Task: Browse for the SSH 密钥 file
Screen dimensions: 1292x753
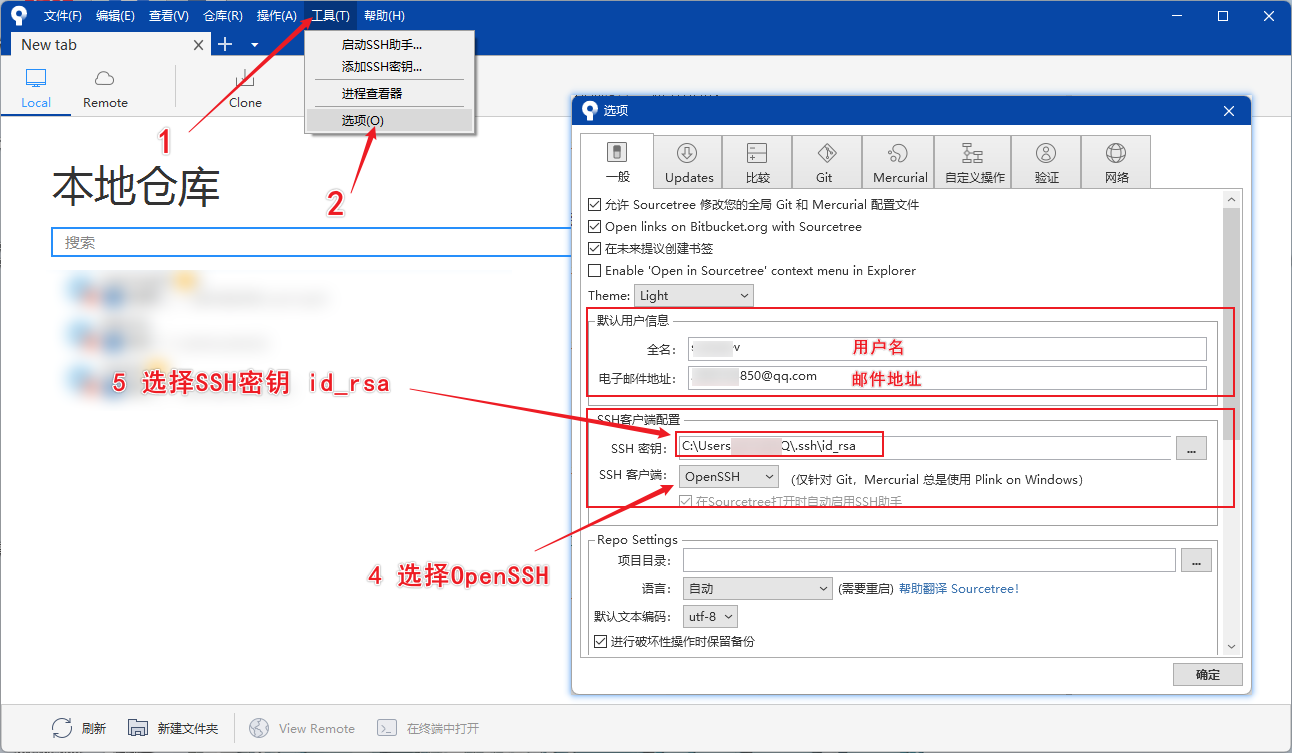Action: tap(1191, 448)
